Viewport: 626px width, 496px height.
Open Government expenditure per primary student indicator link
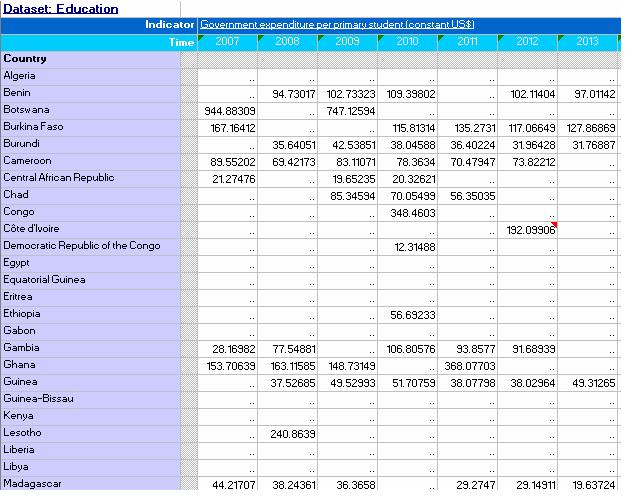pyautogui.click(x=337, y=24)
